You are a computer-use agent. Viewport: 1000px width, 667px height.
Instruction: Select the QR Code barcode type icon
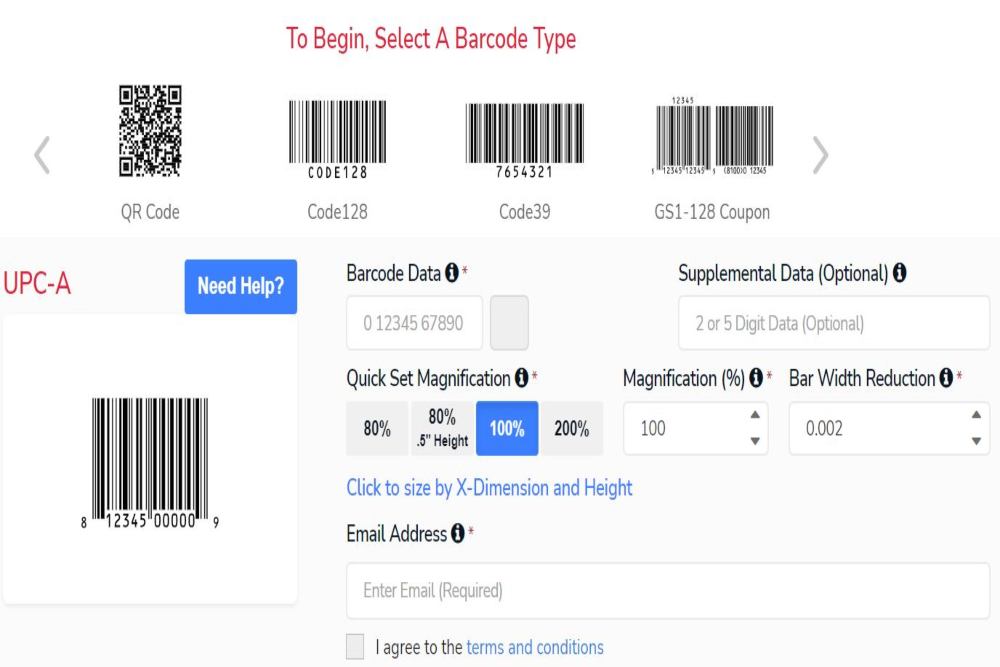[x=150, y=131]
